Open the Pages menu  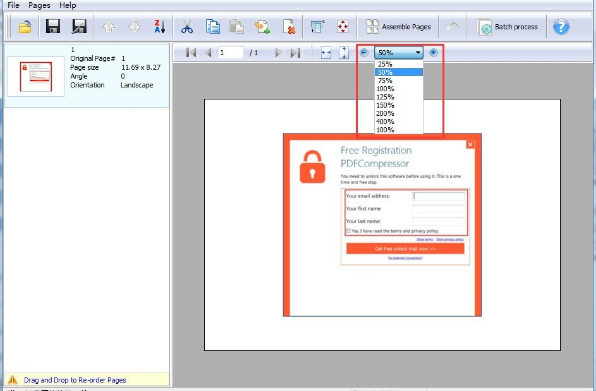[x=39, y=5]
